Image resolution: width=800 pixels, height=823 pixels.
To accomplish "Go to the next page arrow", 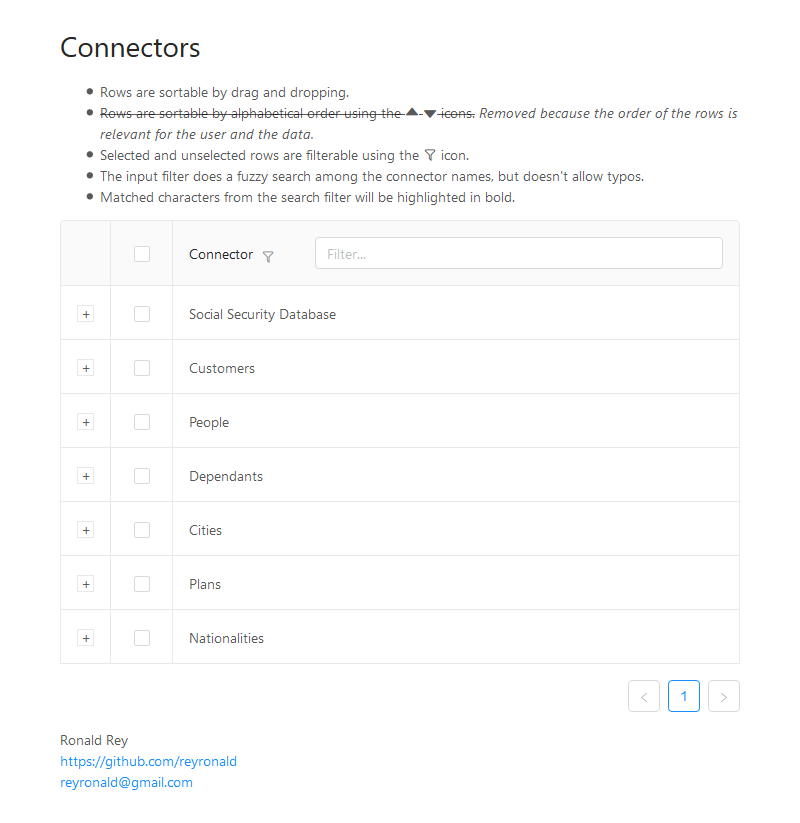I will coord(724,696).
